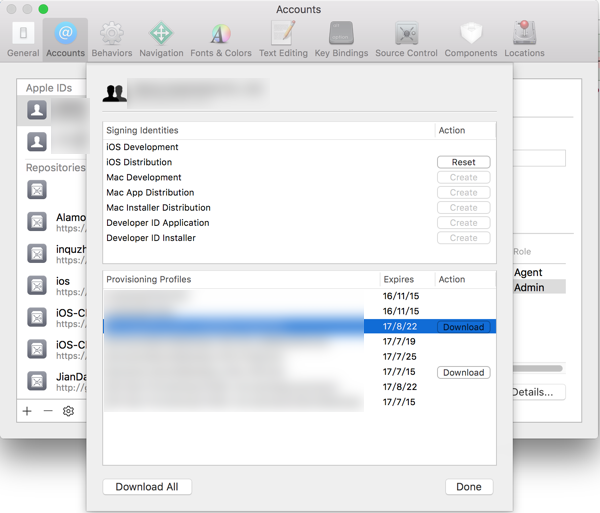600x513 pixels.
Task: Select the first profile expiring 16/11/15
Action: click(x=299, y=296)
